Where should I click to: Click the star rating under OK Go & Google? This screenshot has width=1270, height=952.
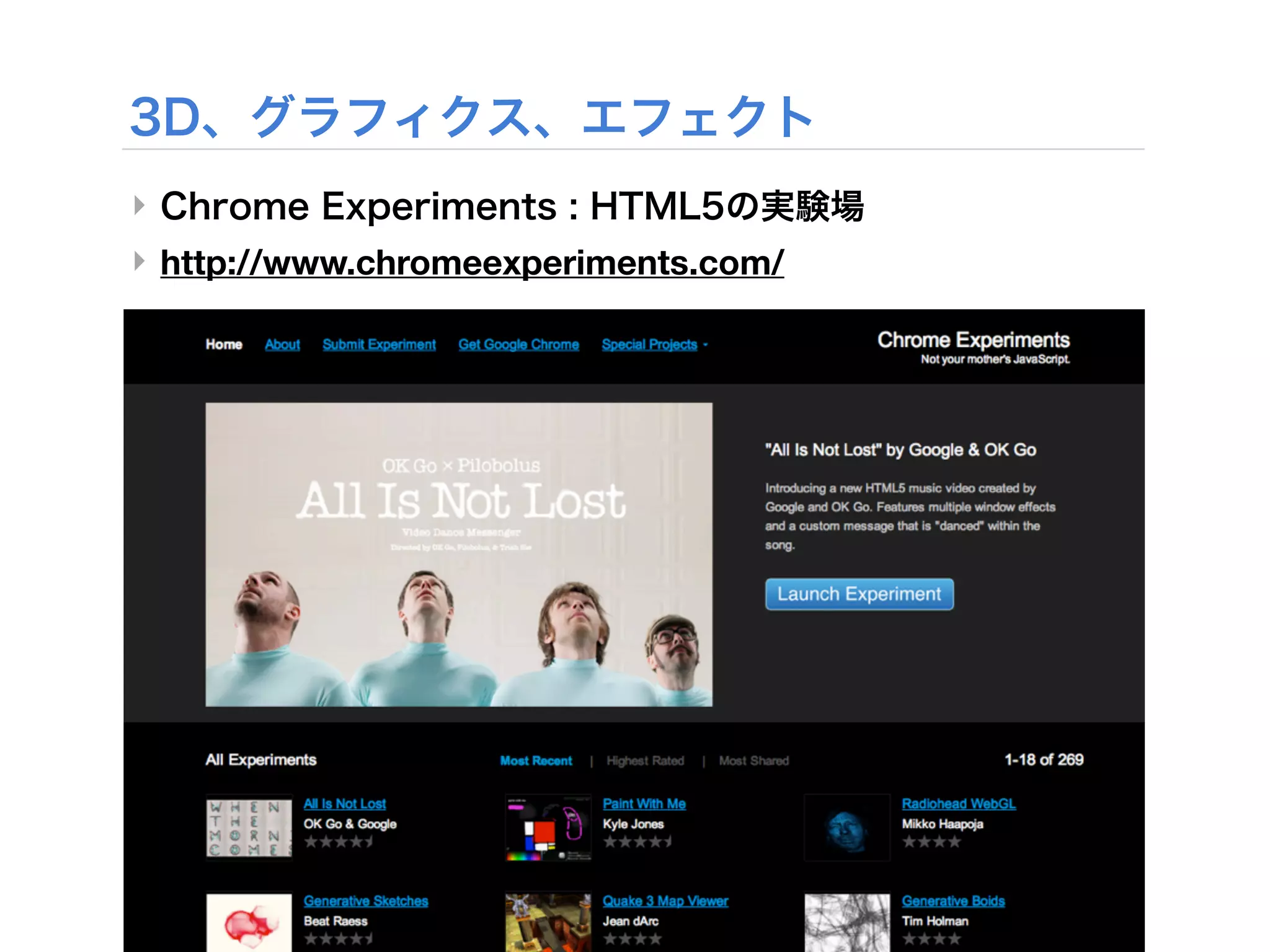[339, 842]
